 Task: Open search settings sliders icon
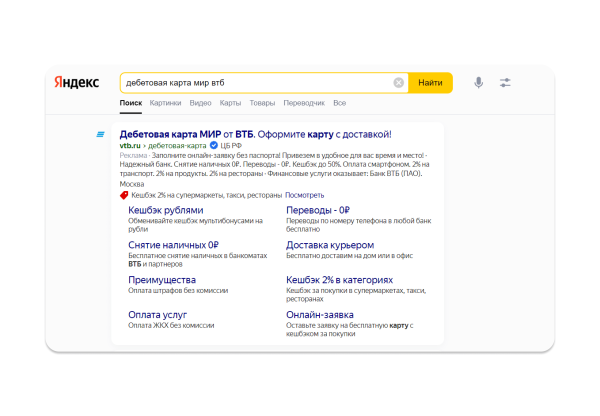click(x=505, y=83)
